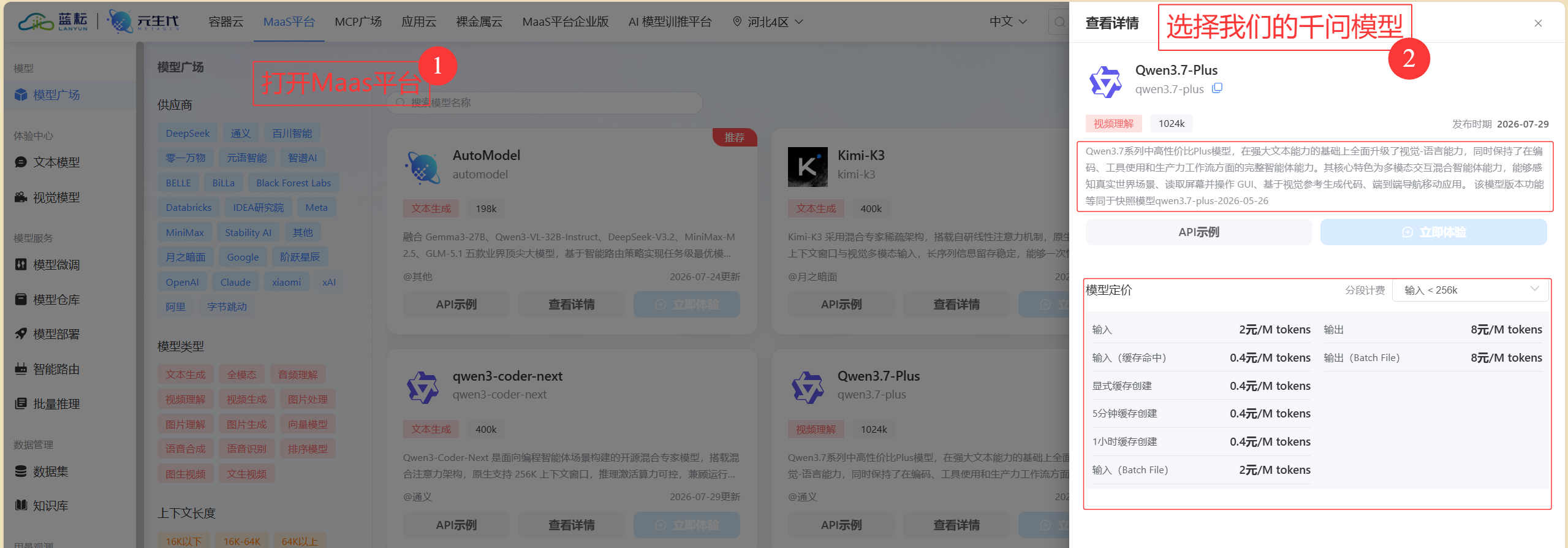This screenshot has height=548, width=1568.
Task: Filter by 图片生成 model type
Action: click(x=247, y=424)
